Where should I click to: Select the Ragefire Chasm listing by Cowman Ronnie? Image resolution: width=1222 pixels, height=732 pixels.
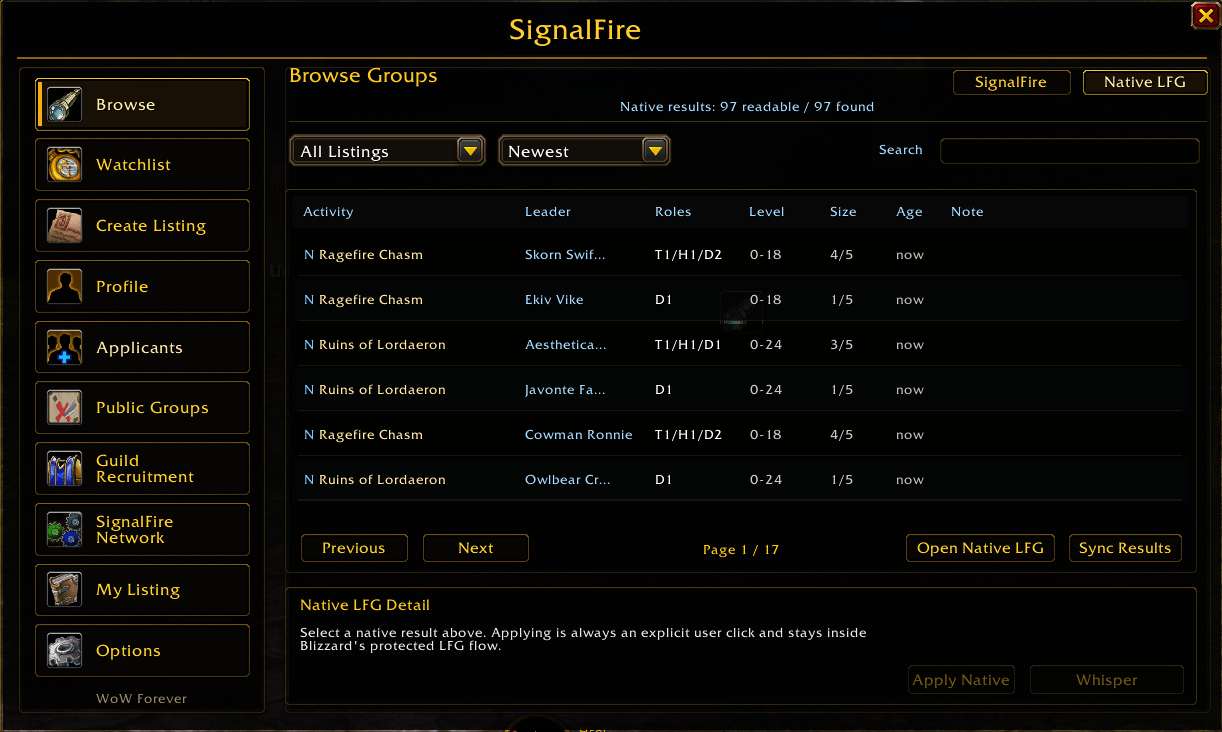(x=738, y=435)
